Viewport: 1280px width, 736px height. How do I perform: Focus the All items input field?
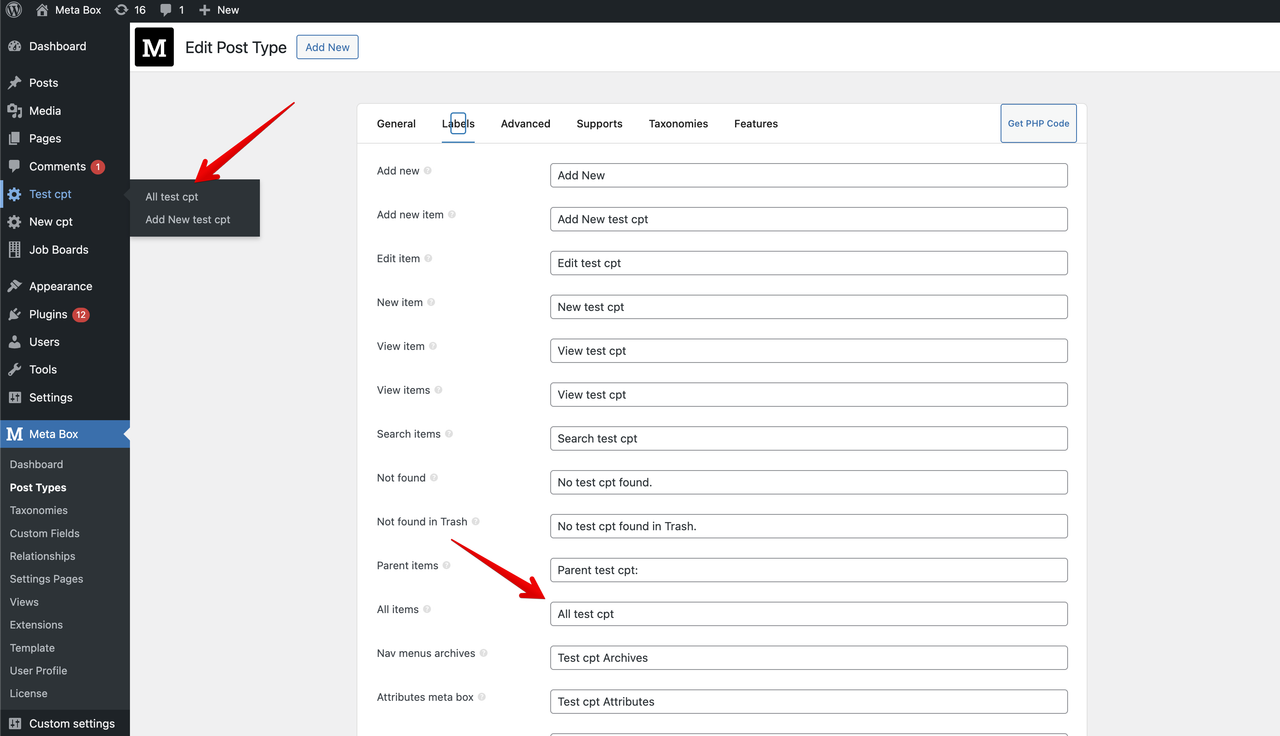click(x=809, y=614)
